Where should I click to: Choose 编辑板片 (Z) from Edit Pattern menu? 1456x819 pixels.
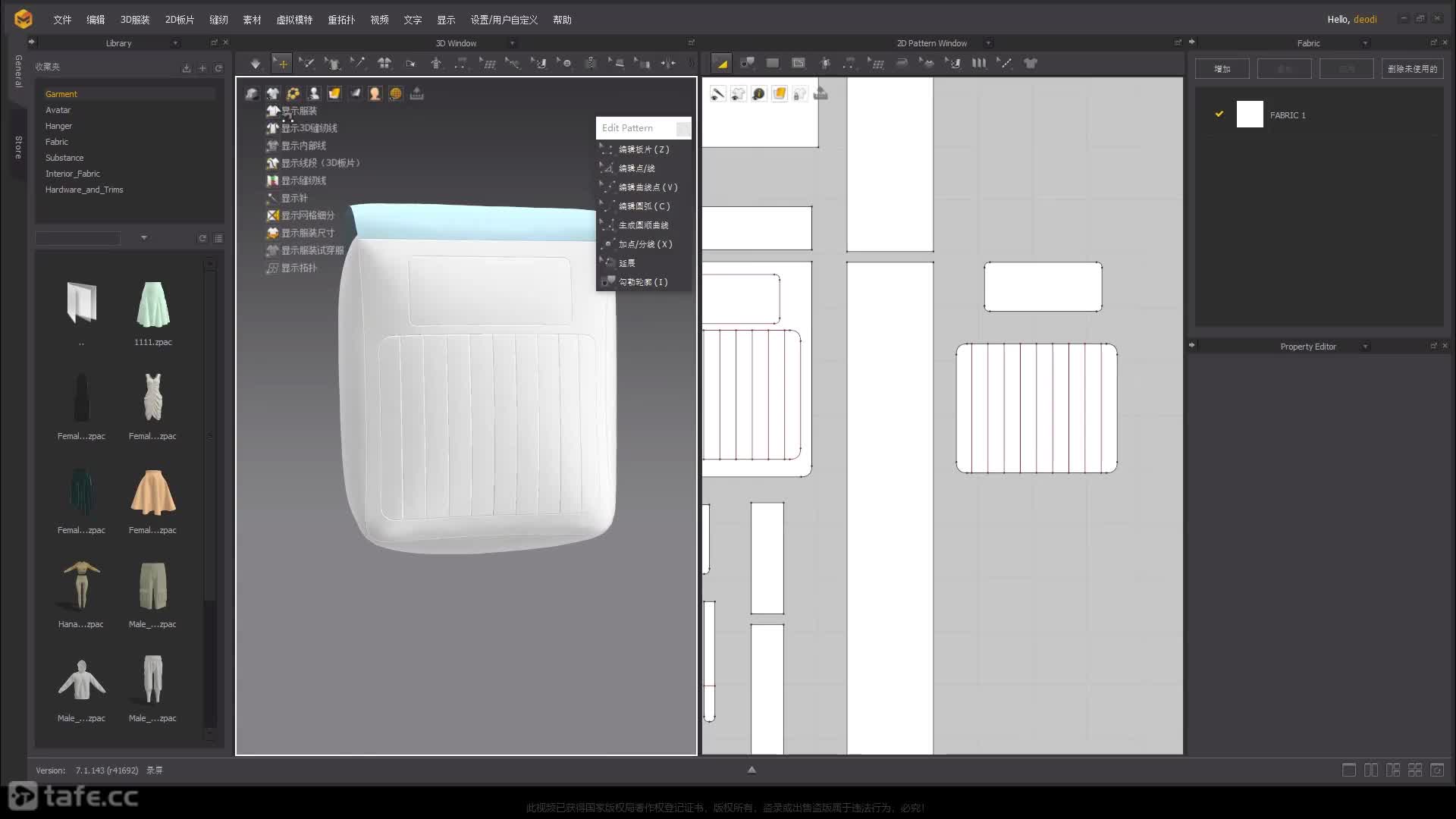644,149
